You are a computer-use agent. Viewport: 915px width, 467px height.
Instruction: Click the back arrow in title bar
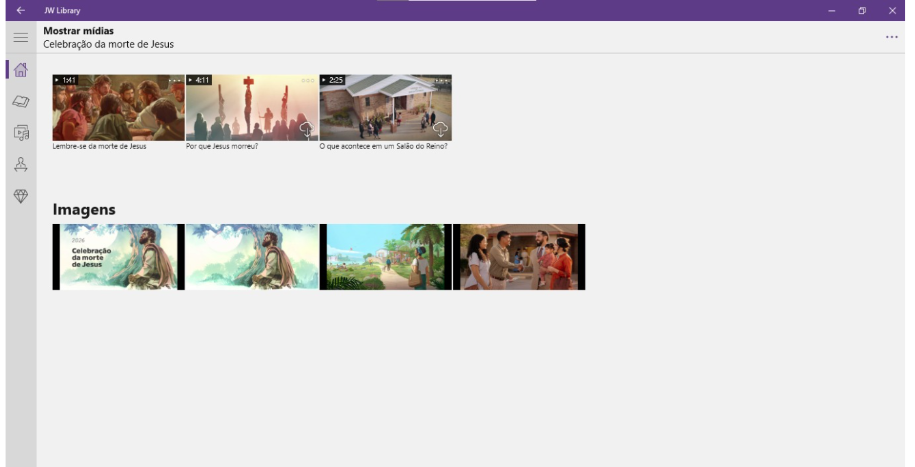point(20,10)
